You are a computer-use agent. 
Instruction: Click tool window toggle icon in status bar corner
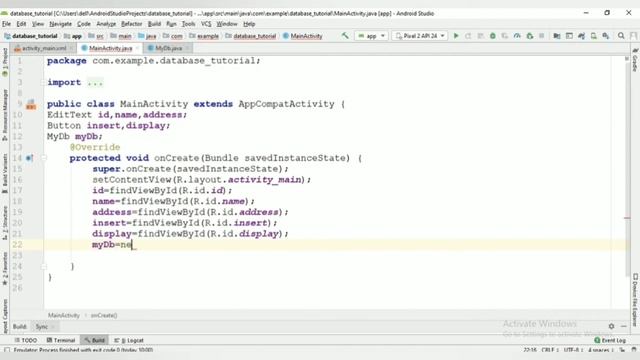click(x=7, y=350)
